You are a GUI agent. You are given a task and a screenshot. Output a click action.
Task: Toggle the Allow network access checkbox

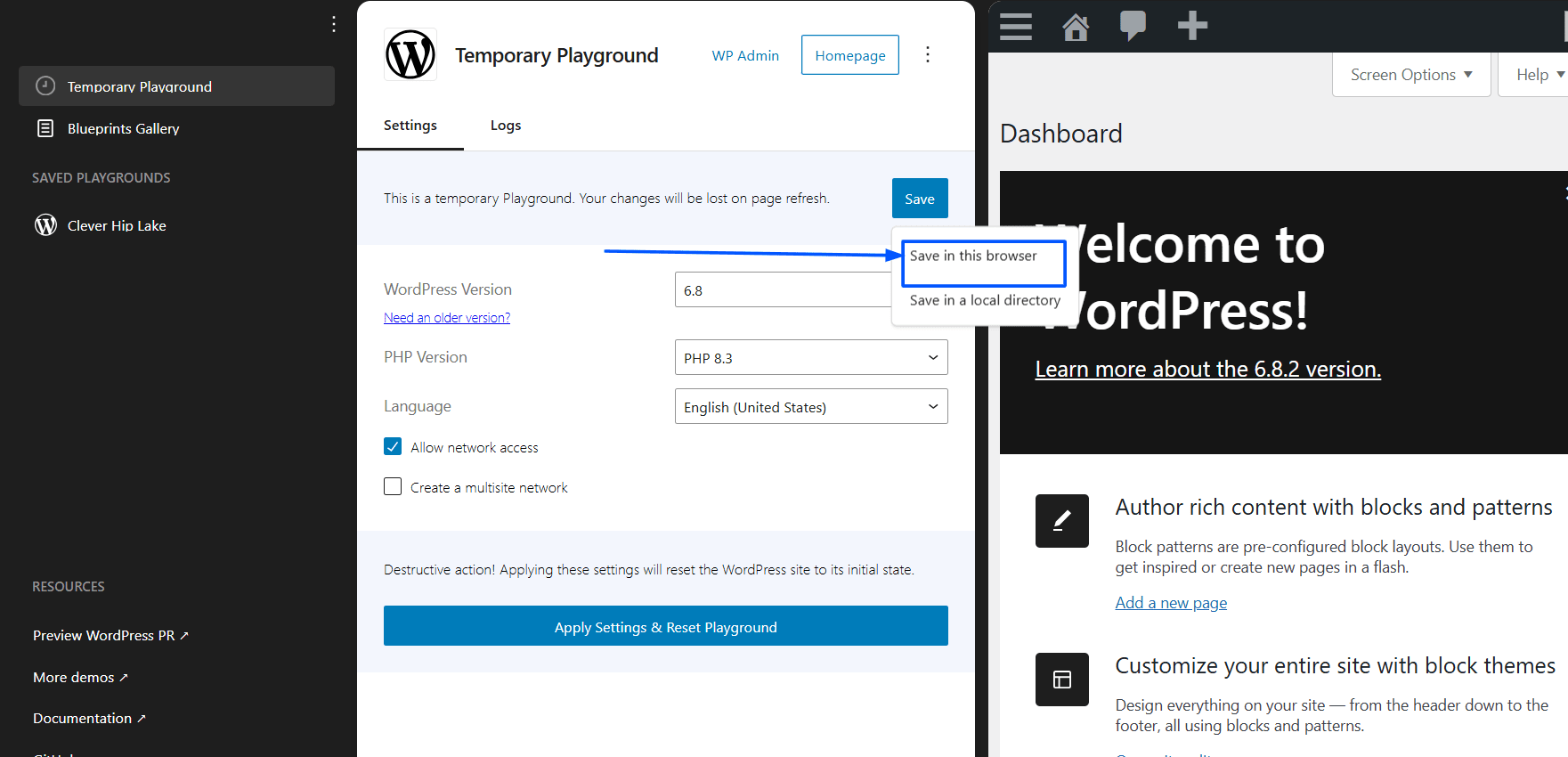coord(393,446)
